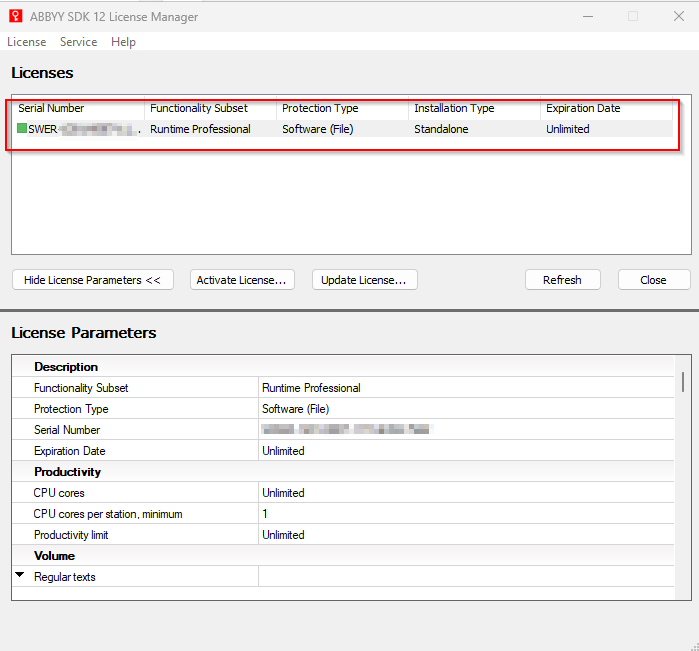Refresh the license list
699x651 pixels.
pyautogui.click(x=562, y=280)
